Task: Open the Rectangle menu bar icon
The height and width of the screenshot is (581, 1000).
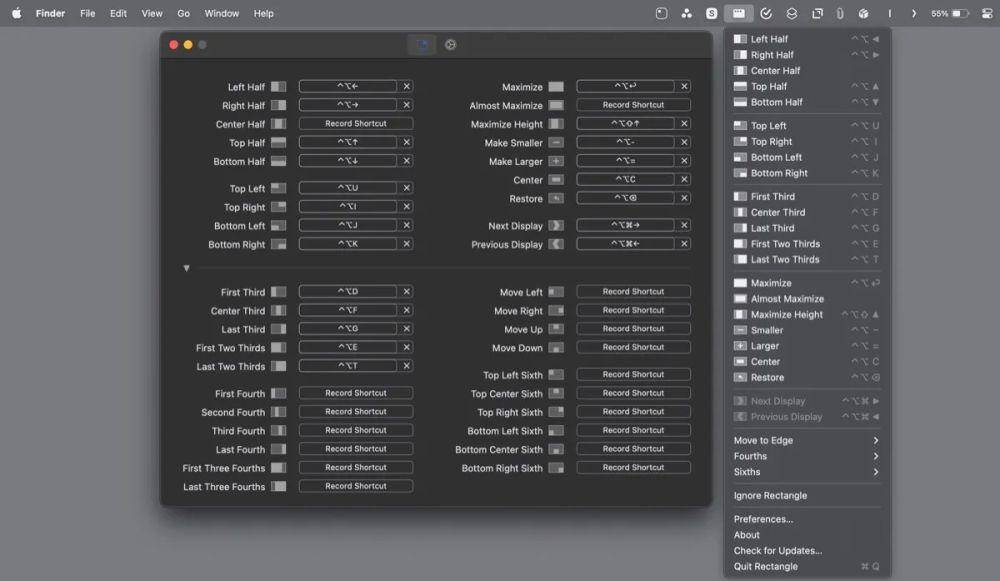Action: (738, 13)
